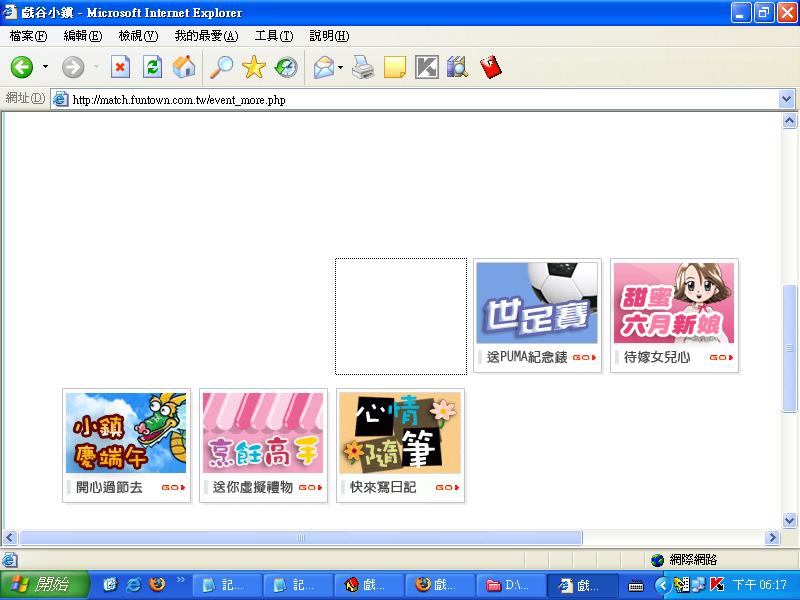Switch to the first 記... taskbar window
The height and width of the screenshot is (600, 800).
(227, 585)
